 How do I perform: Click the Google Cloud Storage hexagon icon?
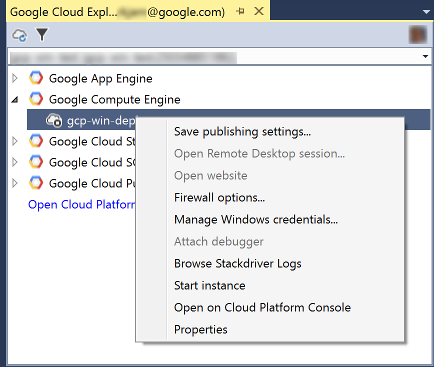[36, 141]
